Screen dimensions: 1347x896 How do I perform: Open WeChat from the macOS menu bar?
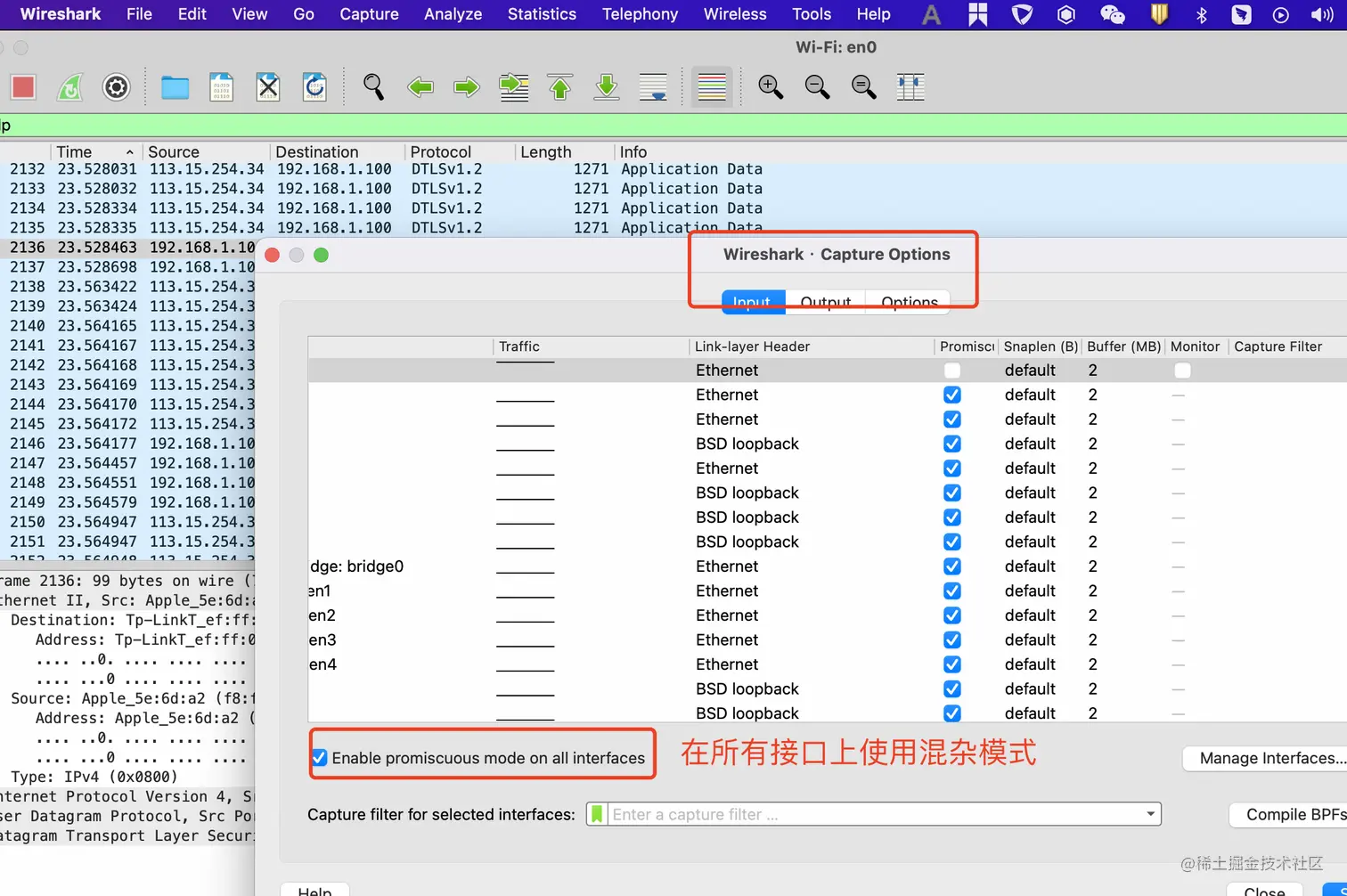pyautogui.click(x=1112, y=14)
